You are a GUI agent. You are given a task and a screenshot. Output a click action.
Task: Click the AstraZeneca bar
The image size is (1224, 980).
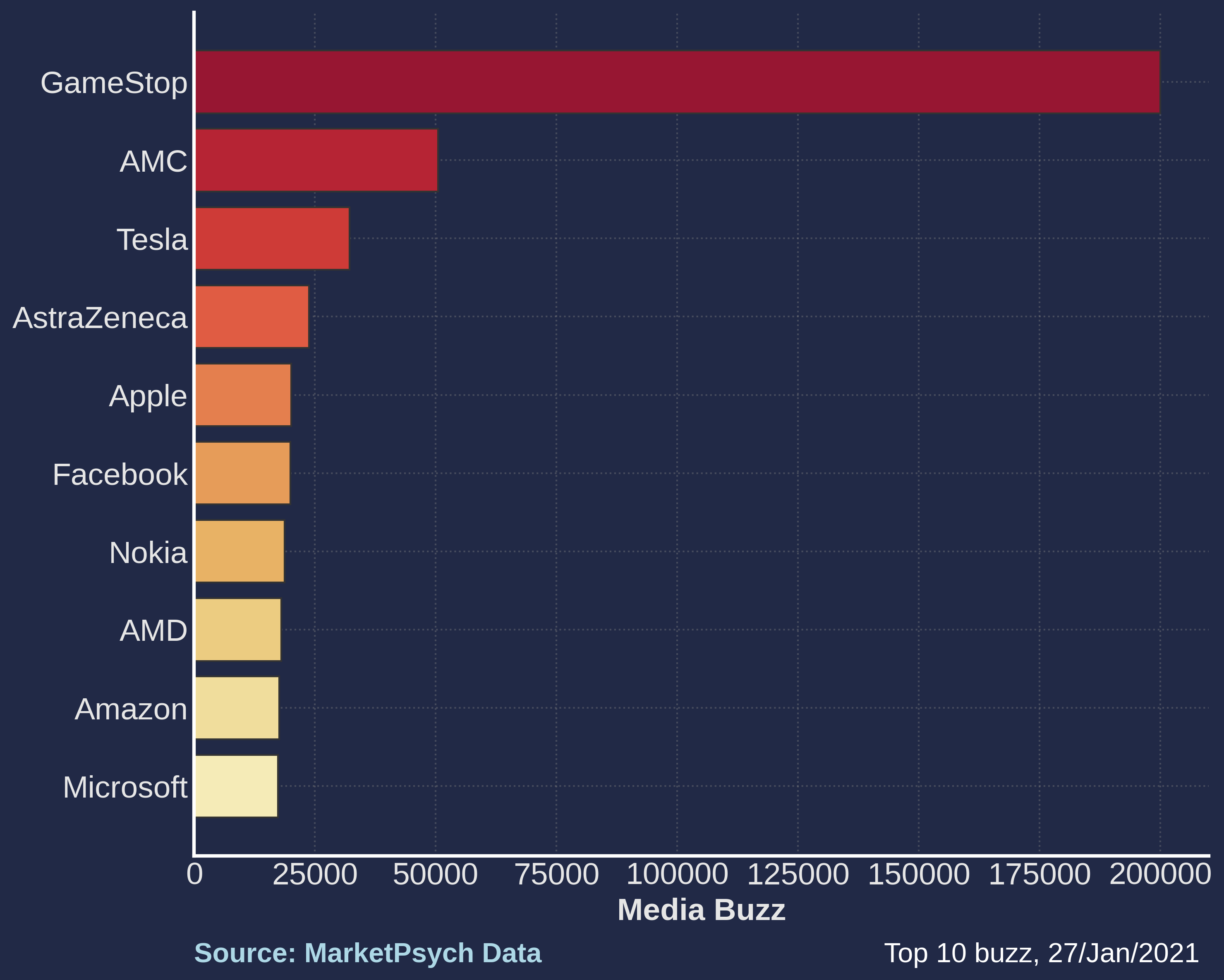(x=252, y=317)
